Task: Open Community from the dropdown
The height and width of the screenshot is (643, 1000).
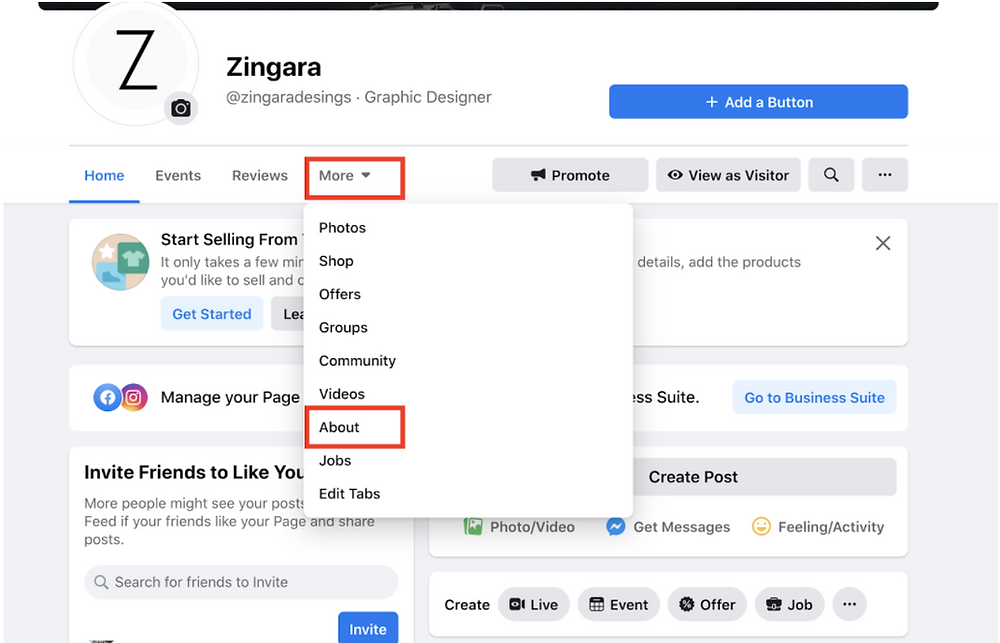Action: pyautogui.click(x=469, y=360)
